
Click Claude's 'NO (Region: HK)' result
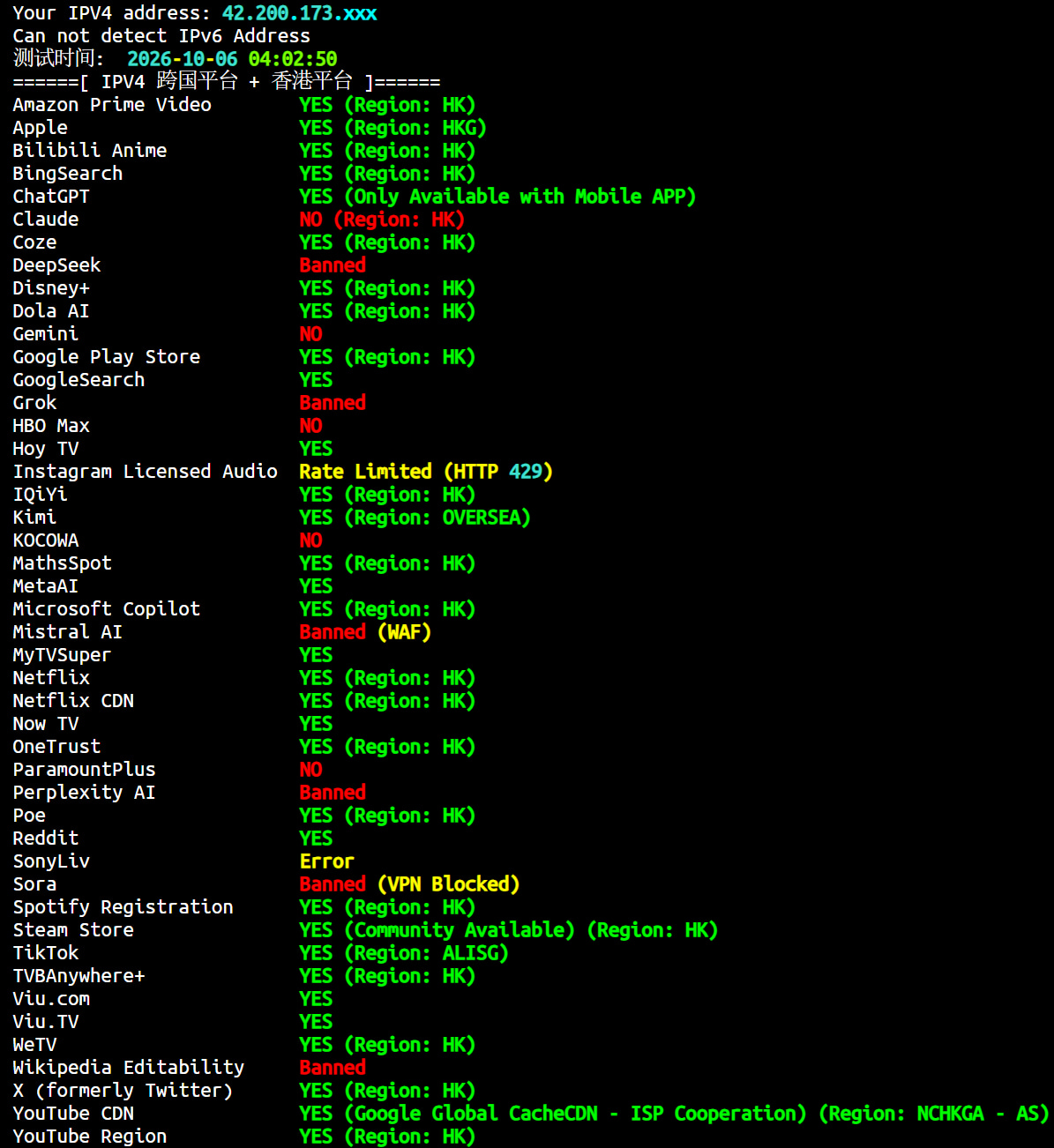coord(382,220)
